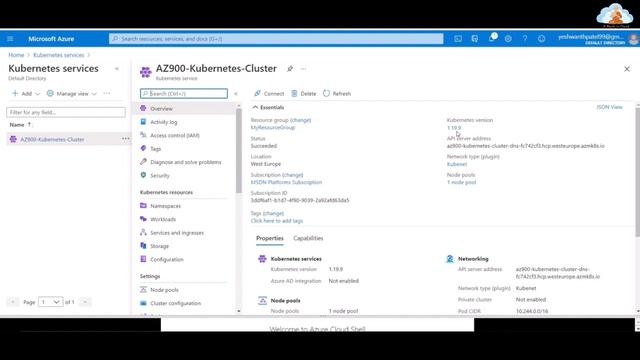Open Diagnose and solve problems
This screenshot has width=640, height=360.
187,162
